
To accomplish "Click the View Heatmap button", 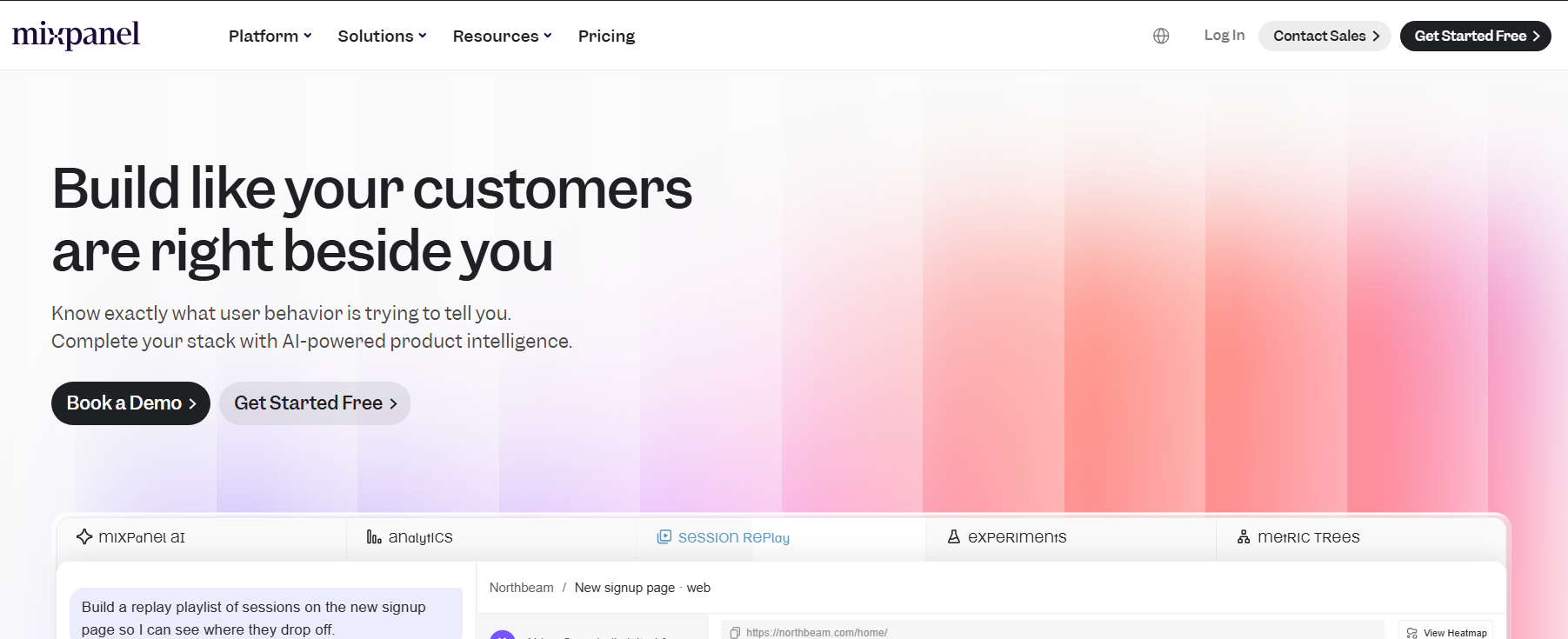I will pos(1445,632).
